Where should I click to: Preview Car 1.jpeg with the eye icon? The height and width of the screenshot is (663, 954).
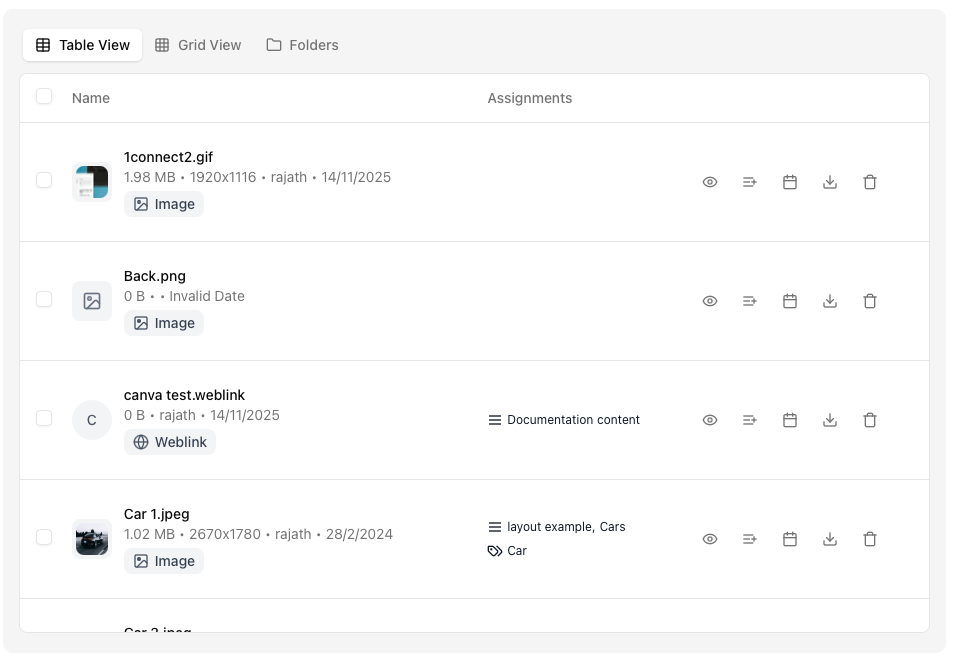(x=710, y=539)
